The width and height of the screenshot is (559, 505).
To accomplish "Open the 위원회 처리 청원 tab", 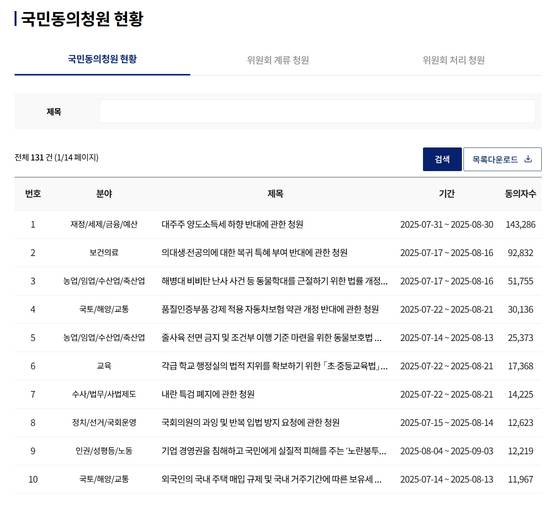I will point(453,60).
